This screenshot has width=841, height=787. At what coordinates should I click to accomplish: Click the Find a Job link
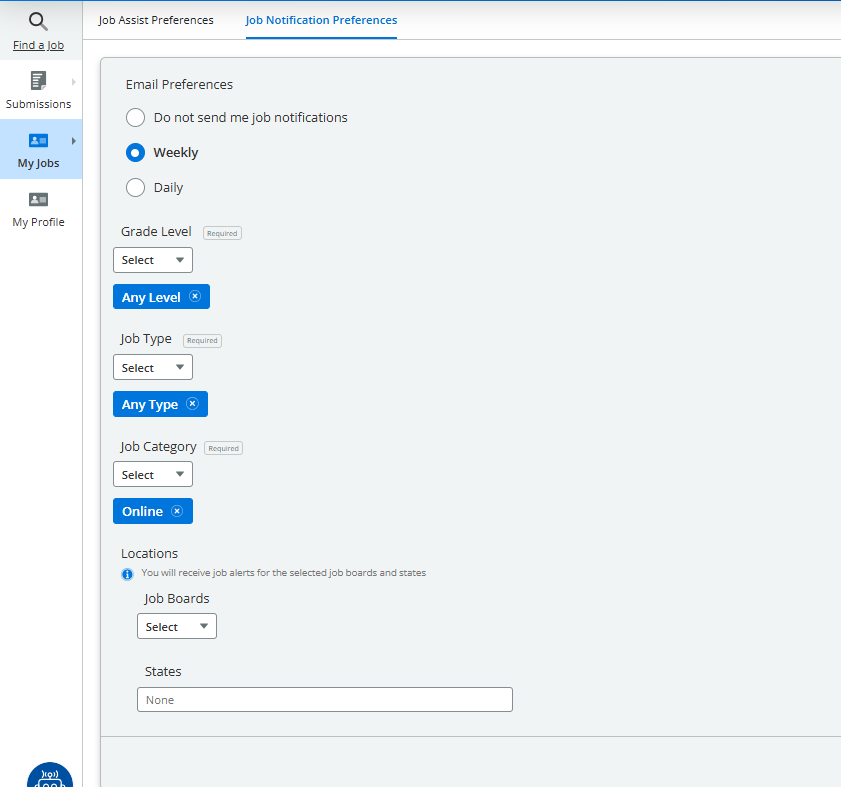pyautogui.click(x=38, y=46)
